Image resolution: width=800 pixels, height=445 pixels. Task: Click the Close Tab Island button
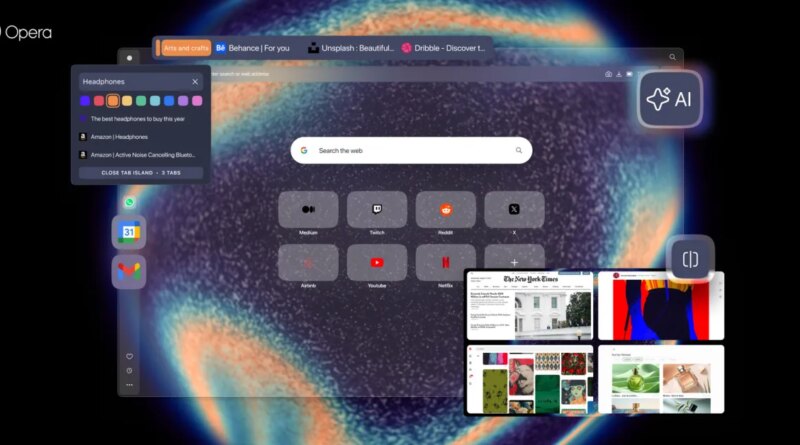coord(141,173)
